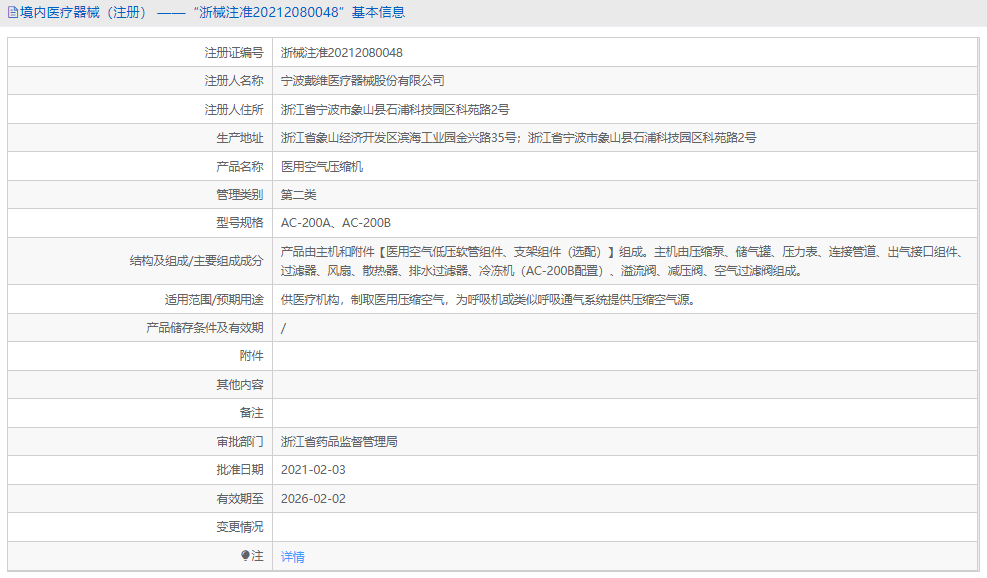Select the 批准日期 value 2021-02-03
Screen dimensions: 987x578
[315, 468]
